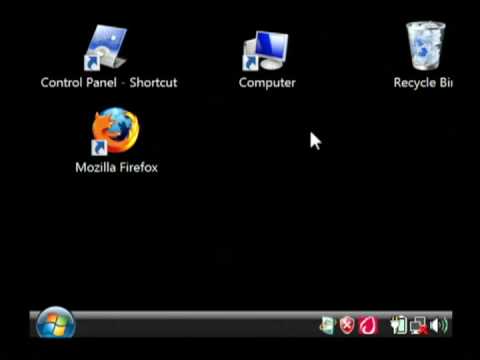Screen dimensions: 480x360
Task: Open the disconnected network tray icon
Action: [x=419, y=326]
